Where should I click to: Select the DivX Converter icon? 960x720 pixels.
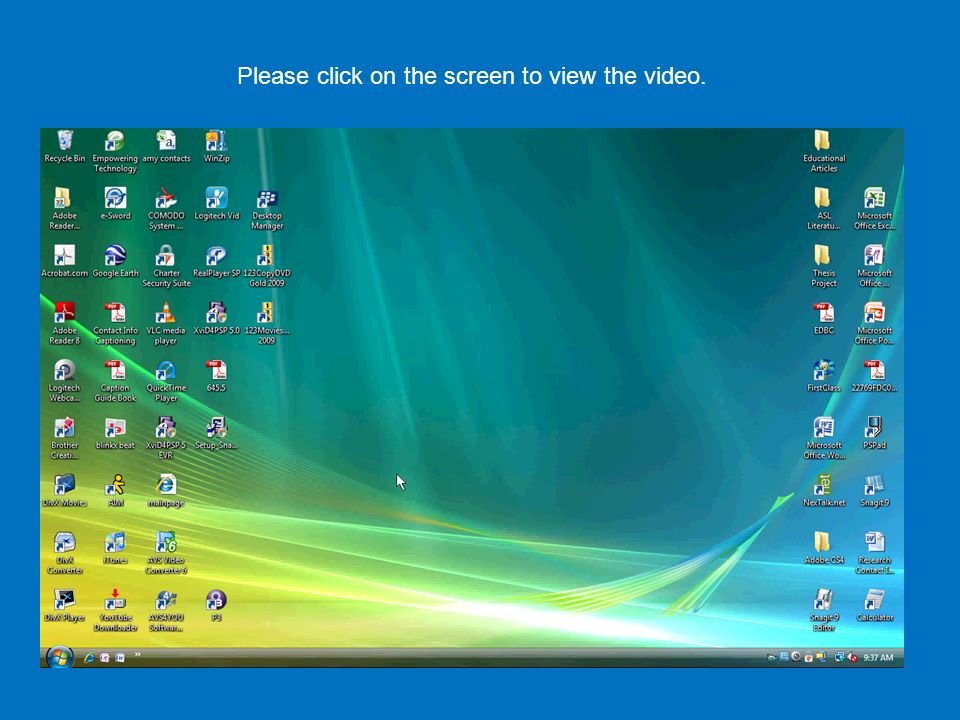64,553
